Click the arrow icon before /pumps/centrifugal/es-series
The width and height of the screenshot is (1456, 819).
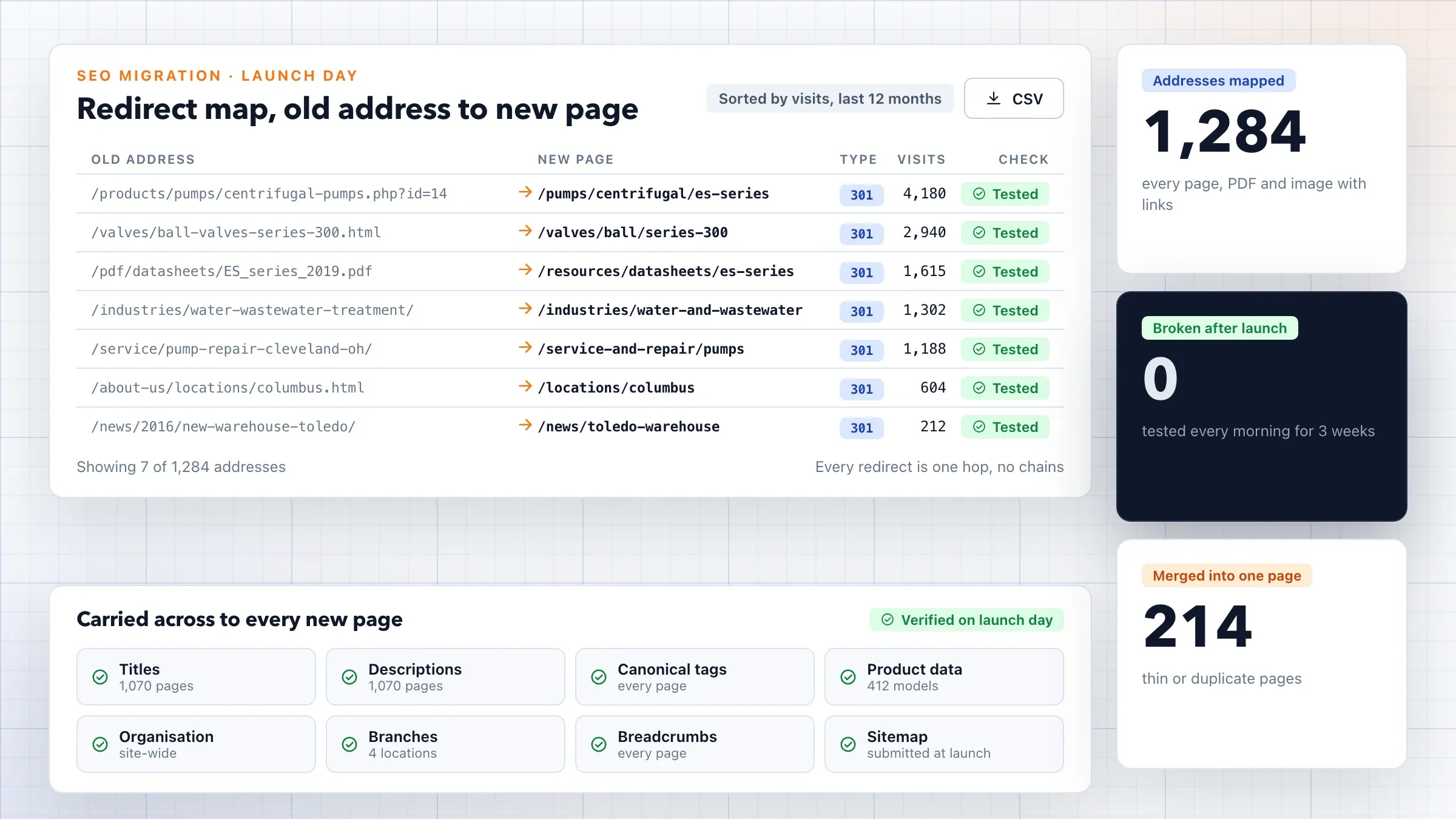[x=525, y=192]
